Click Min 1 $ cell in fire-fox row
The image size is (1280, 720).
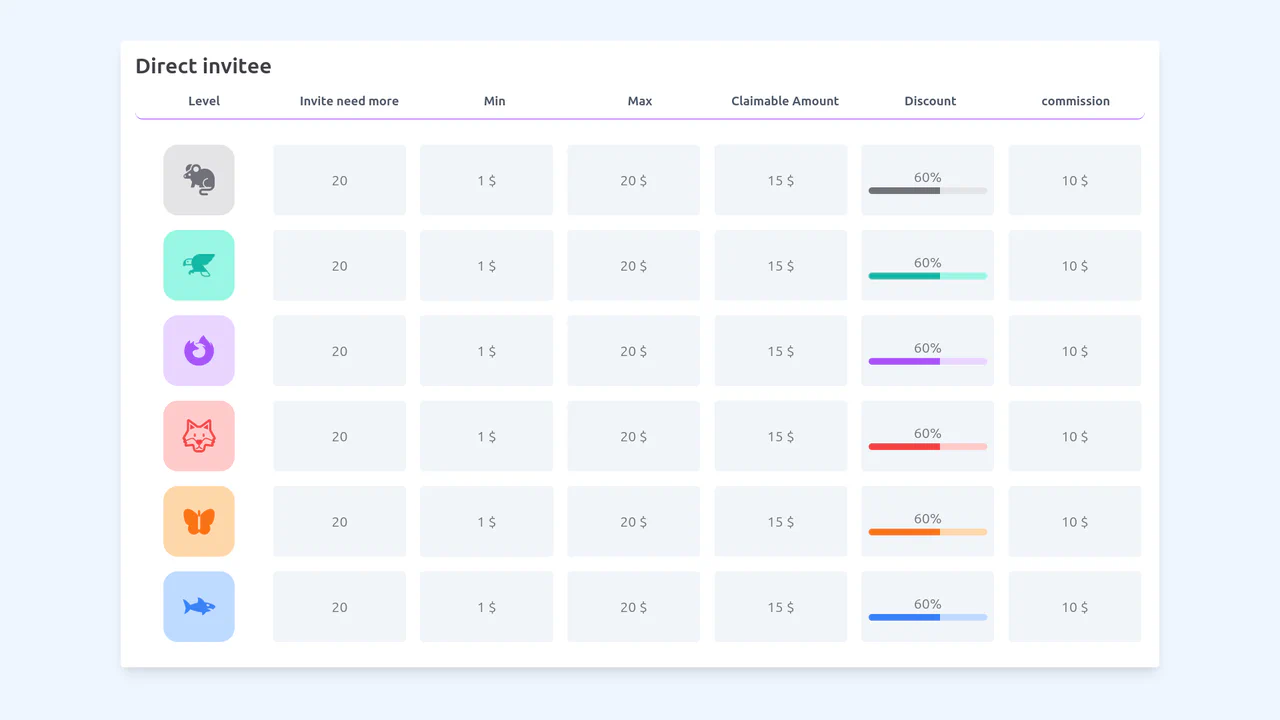487,351
